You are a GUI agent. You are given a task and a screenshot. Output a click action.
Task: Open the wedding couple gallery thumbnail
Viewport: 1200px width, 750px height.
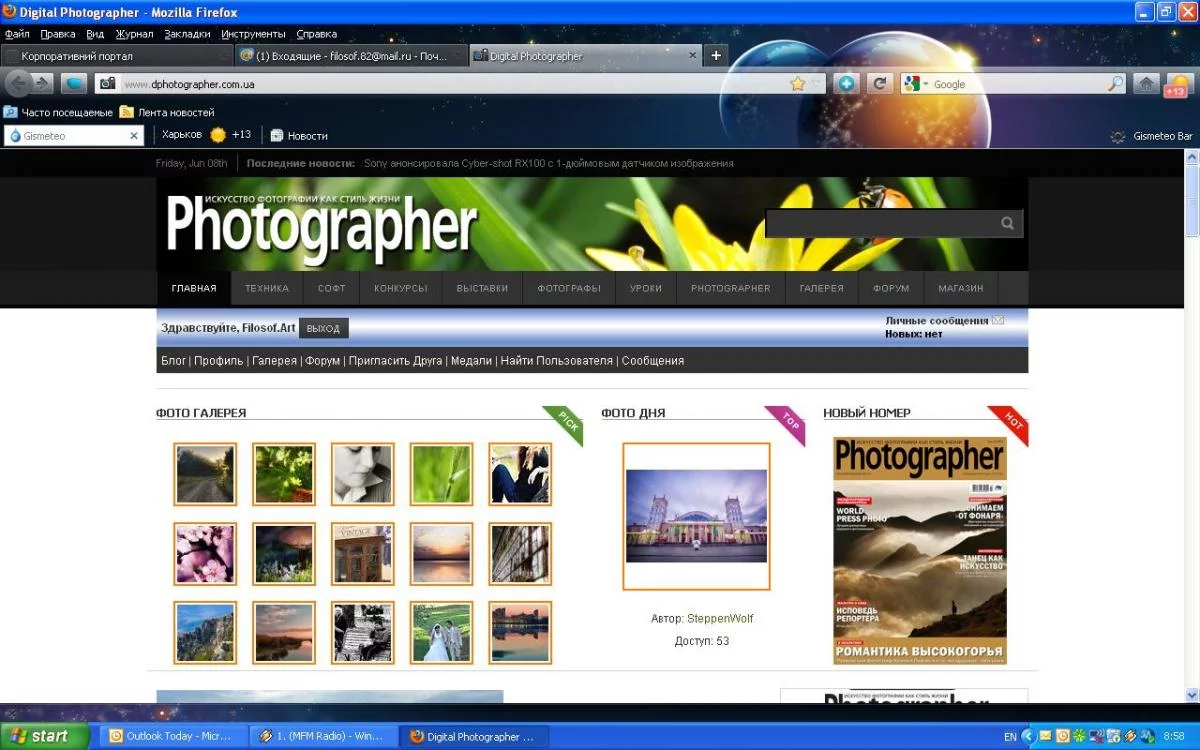(441, 632)
